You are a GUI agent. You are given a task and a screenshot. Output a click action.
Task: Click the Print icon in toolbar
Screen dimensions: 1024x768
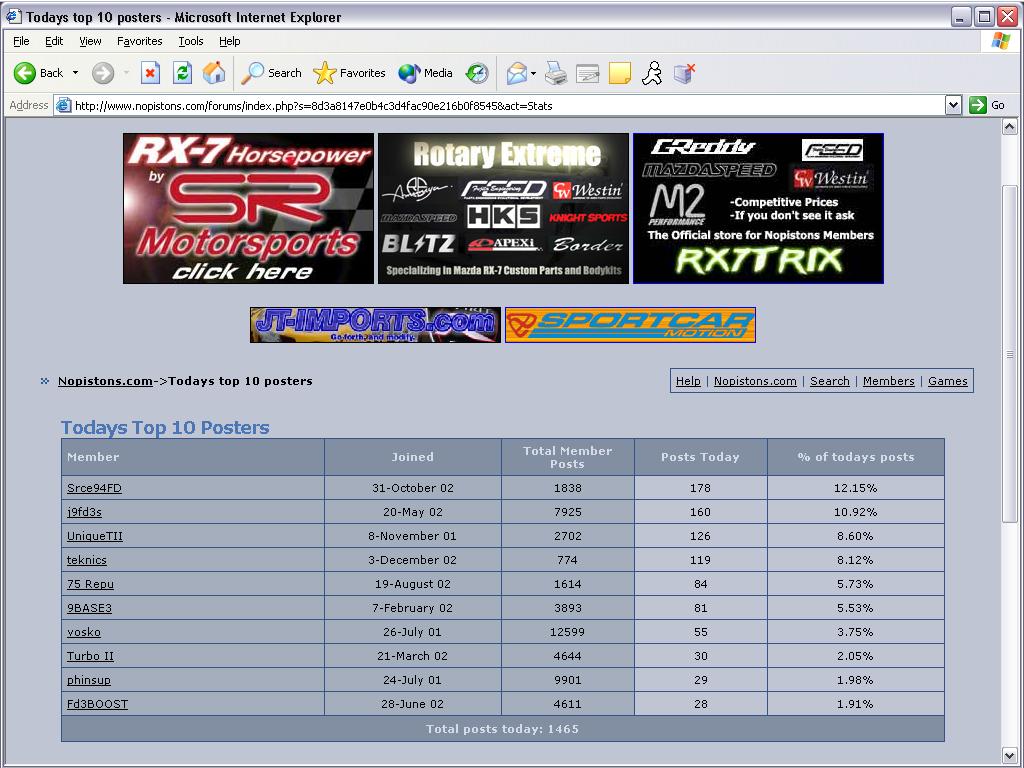pyautogui.click(x=556, y=73)
